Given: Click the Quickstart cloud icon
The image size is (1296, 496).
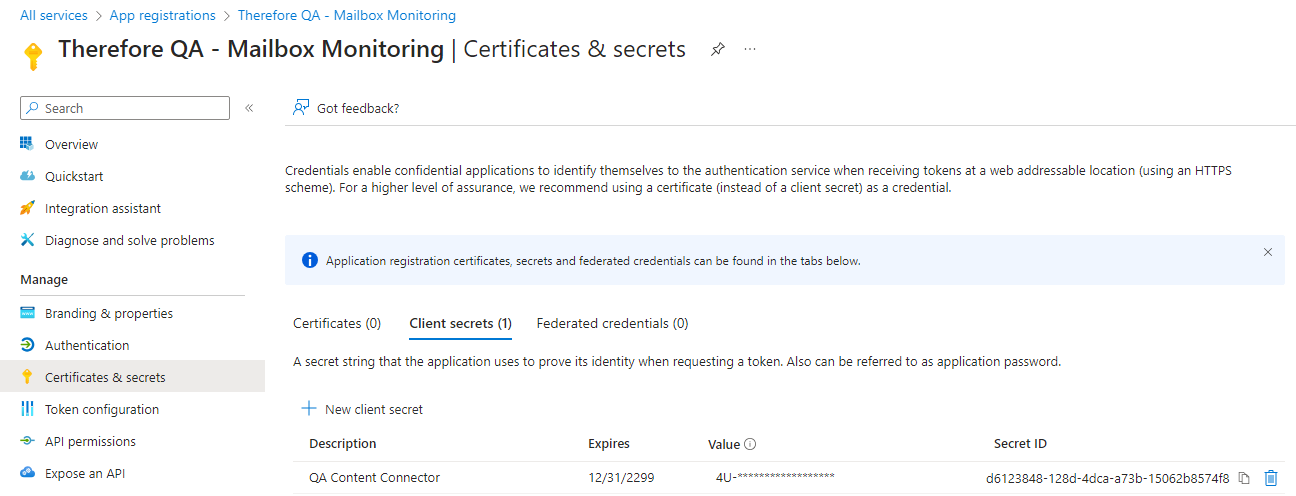Looking at the screenshot, I should pyautogui.click(x=28, y=176).
